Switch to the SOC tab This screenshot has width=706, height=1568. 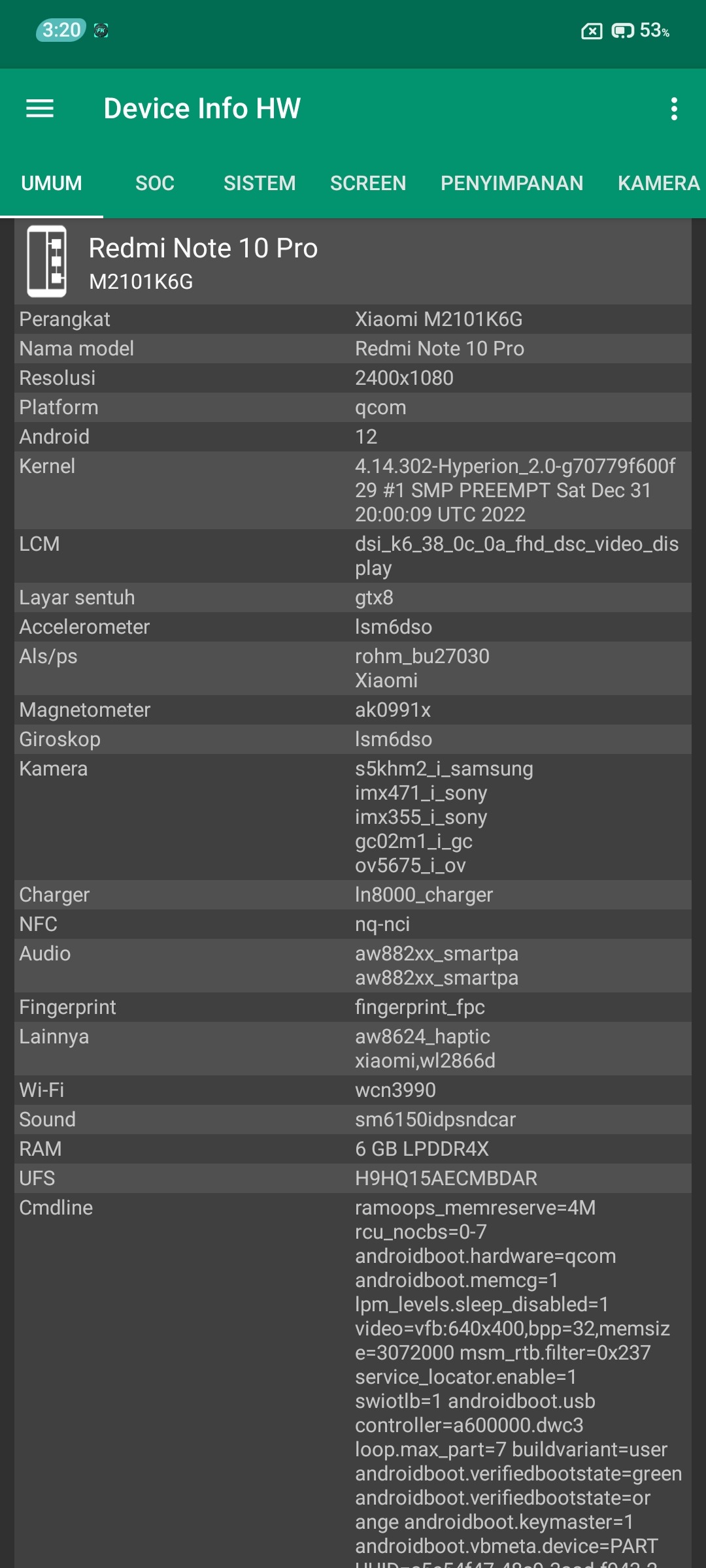pyautogui.click(x=155, y=183)
